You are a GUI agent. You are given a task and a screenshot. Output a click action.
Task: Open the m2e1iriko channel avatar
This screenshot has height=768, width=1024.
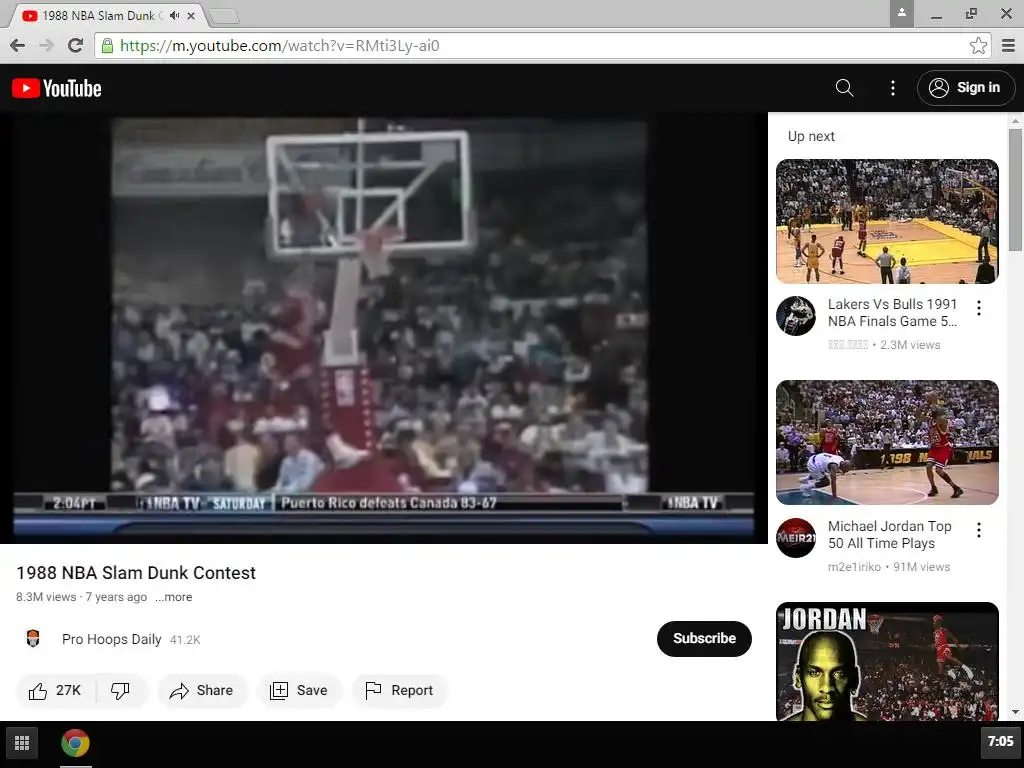795,537
